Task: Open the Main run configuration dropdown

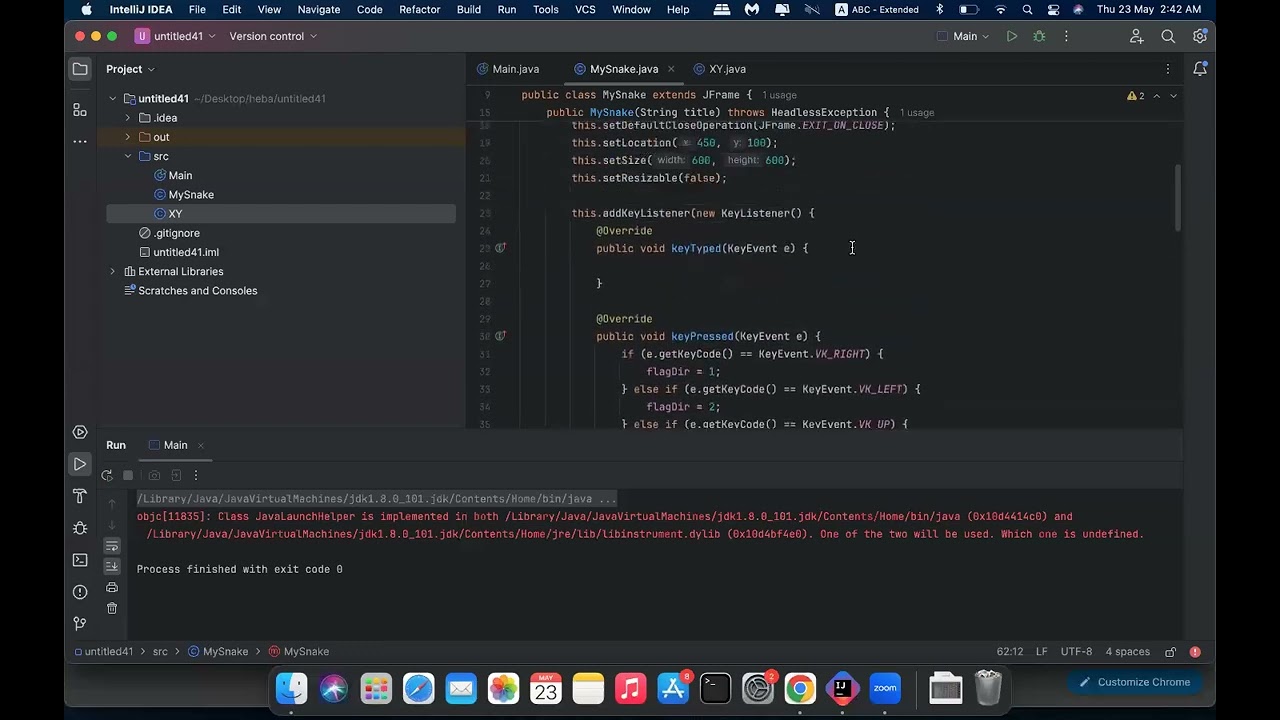Action: pos(964,36)
